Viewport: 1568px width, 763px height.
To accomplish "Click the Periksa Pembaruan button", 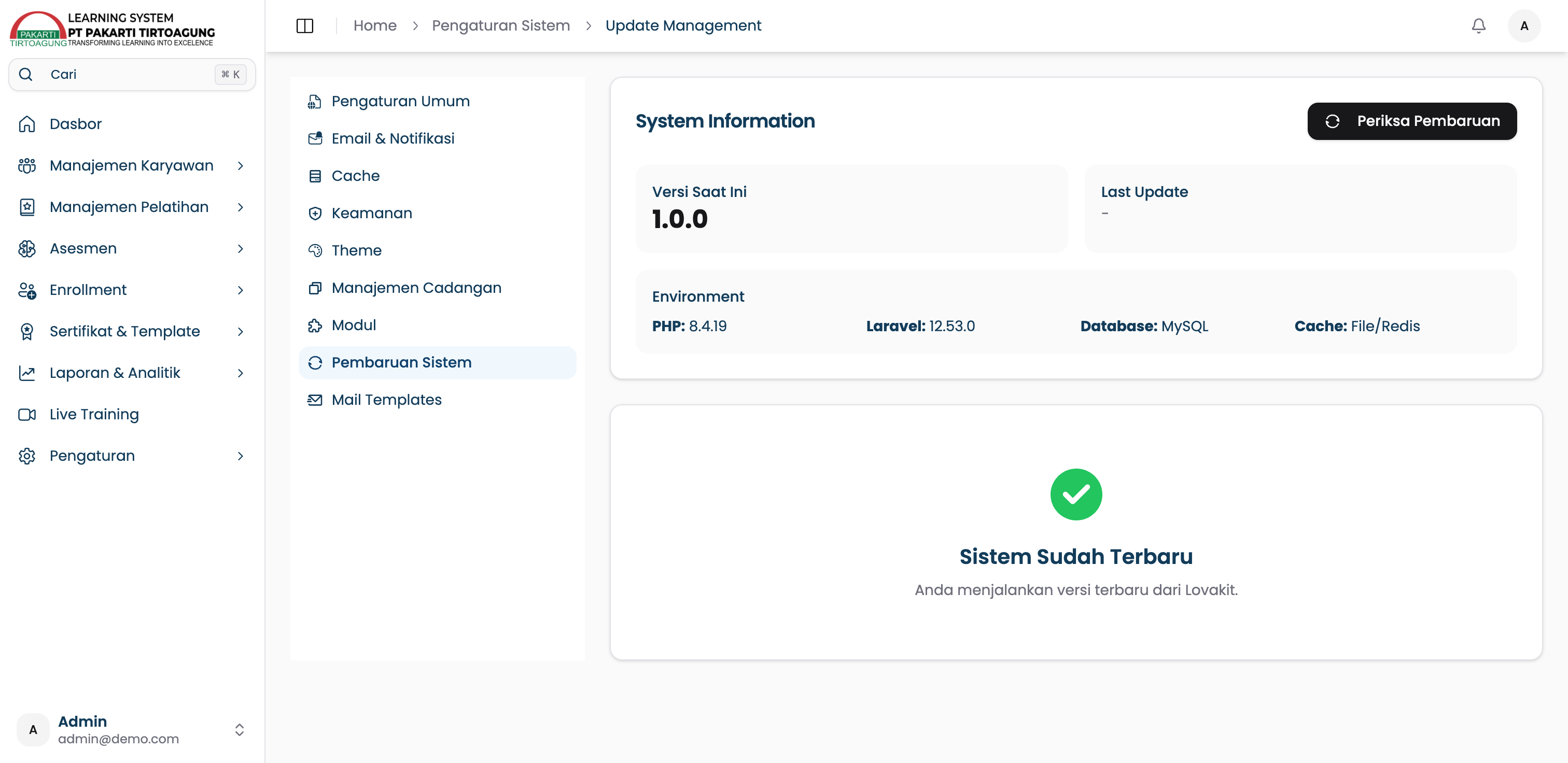I will 1411,121.
